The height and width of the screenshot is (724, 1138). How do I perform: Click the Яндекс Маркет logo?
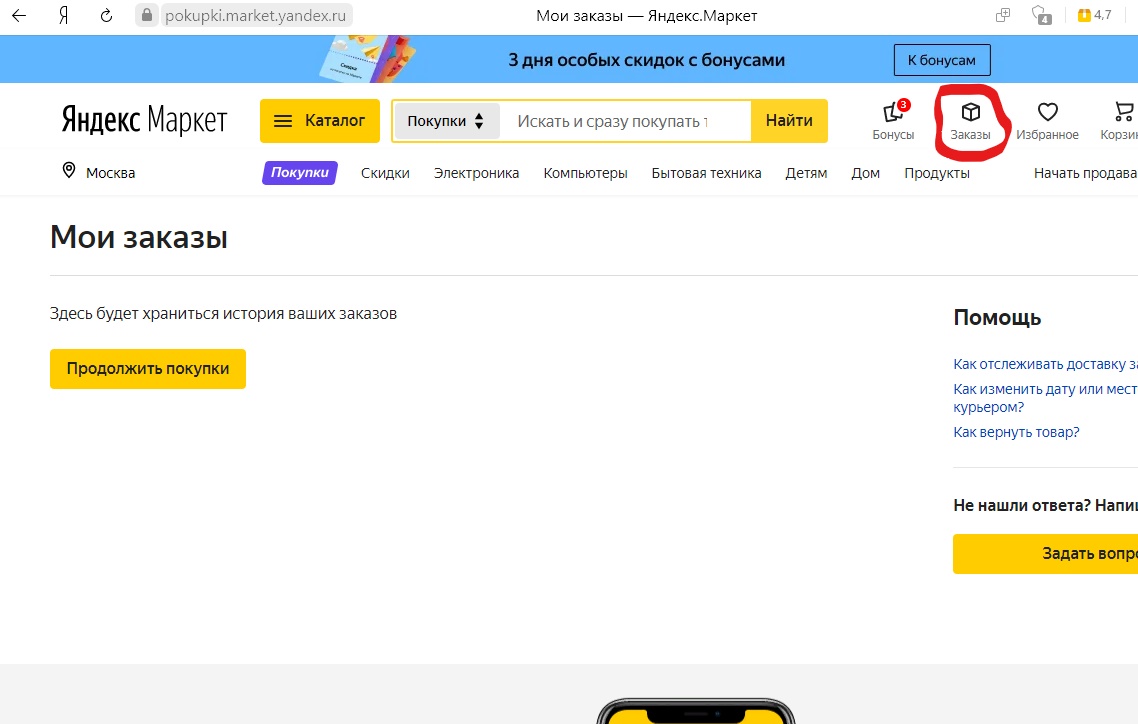[x=144, y=120]
